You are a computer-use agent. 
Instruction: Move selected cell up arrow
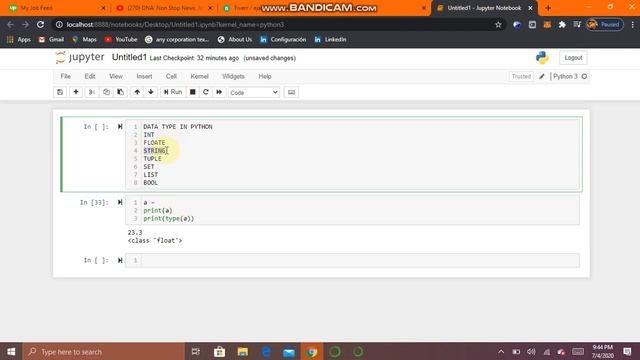(137, 92)
